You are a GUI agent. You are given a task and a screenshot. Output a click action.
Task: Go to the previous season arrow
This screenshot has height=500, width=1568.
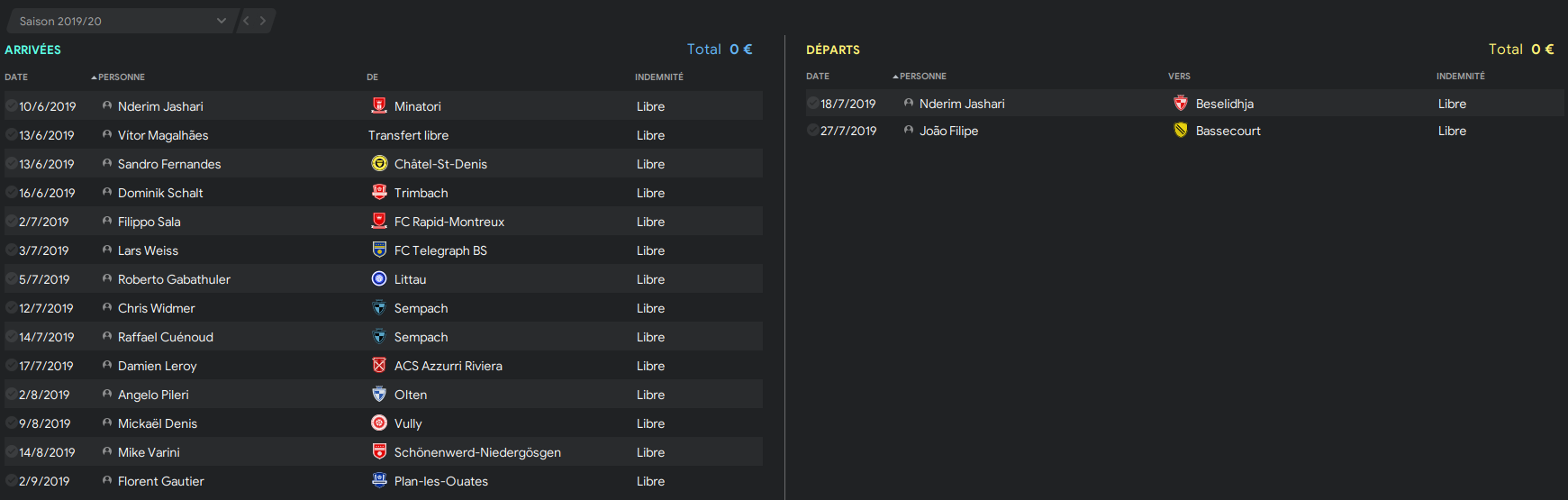246,21
